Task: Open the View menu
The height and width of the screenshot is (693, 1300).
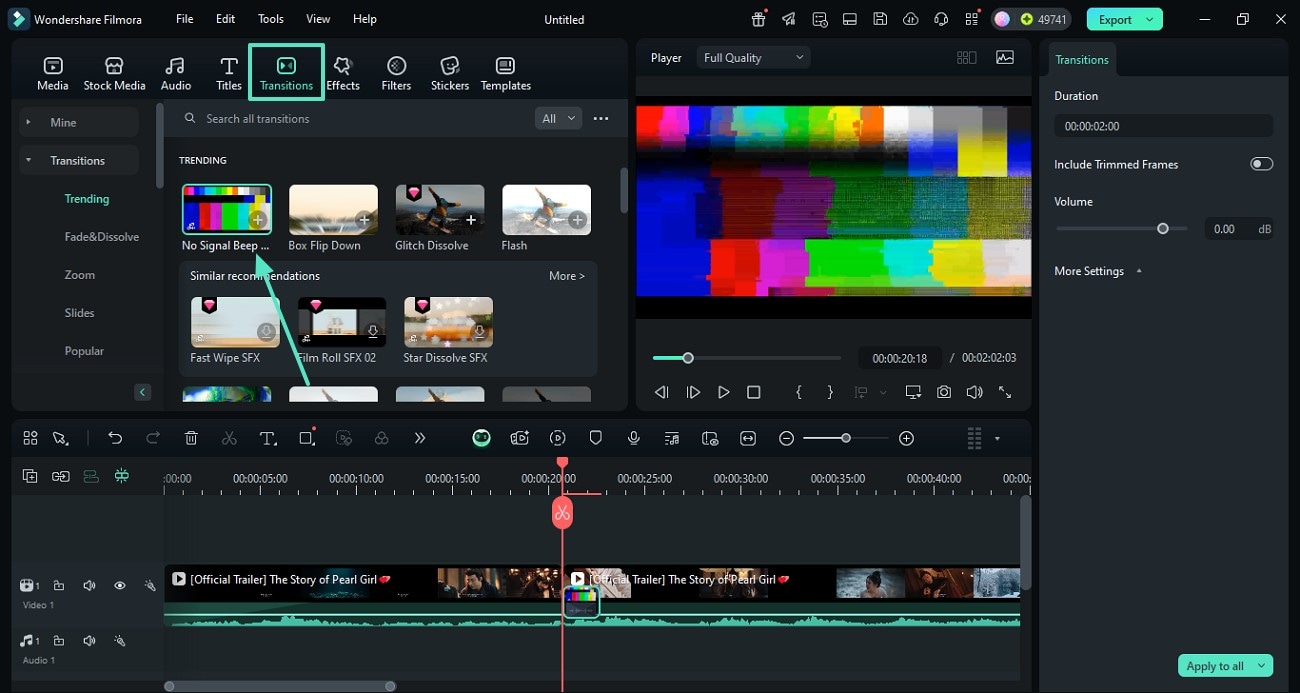Action: click(x=318, y=19)
